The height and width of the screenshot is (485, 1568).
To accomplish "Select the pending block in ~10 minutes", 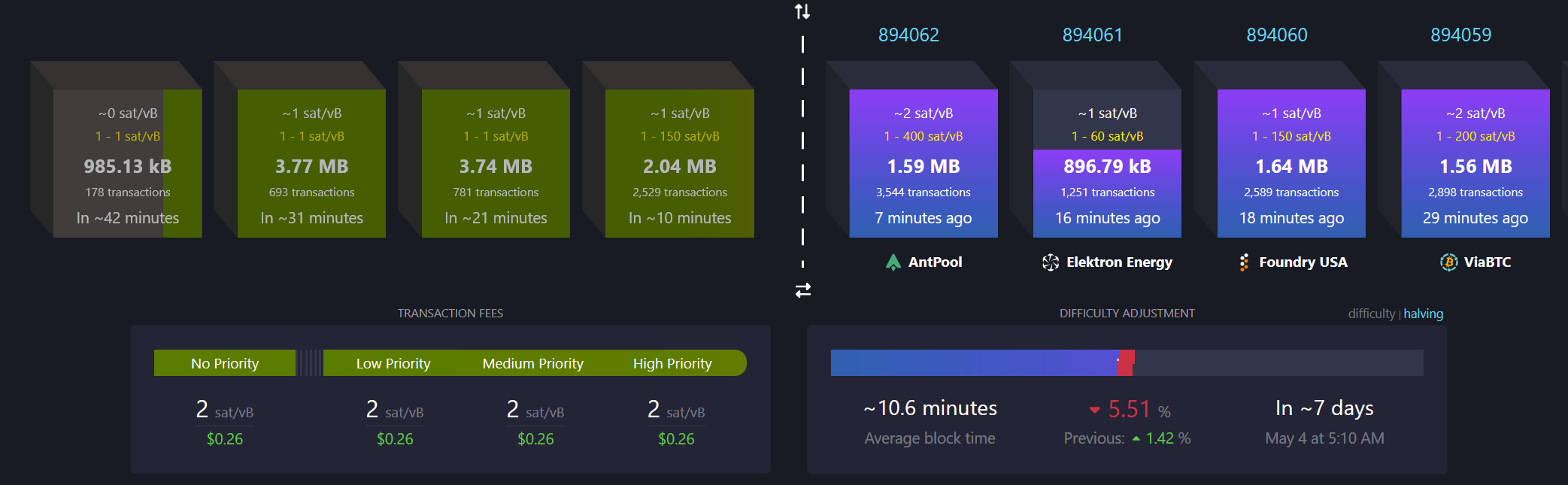I will click(679, 164).
